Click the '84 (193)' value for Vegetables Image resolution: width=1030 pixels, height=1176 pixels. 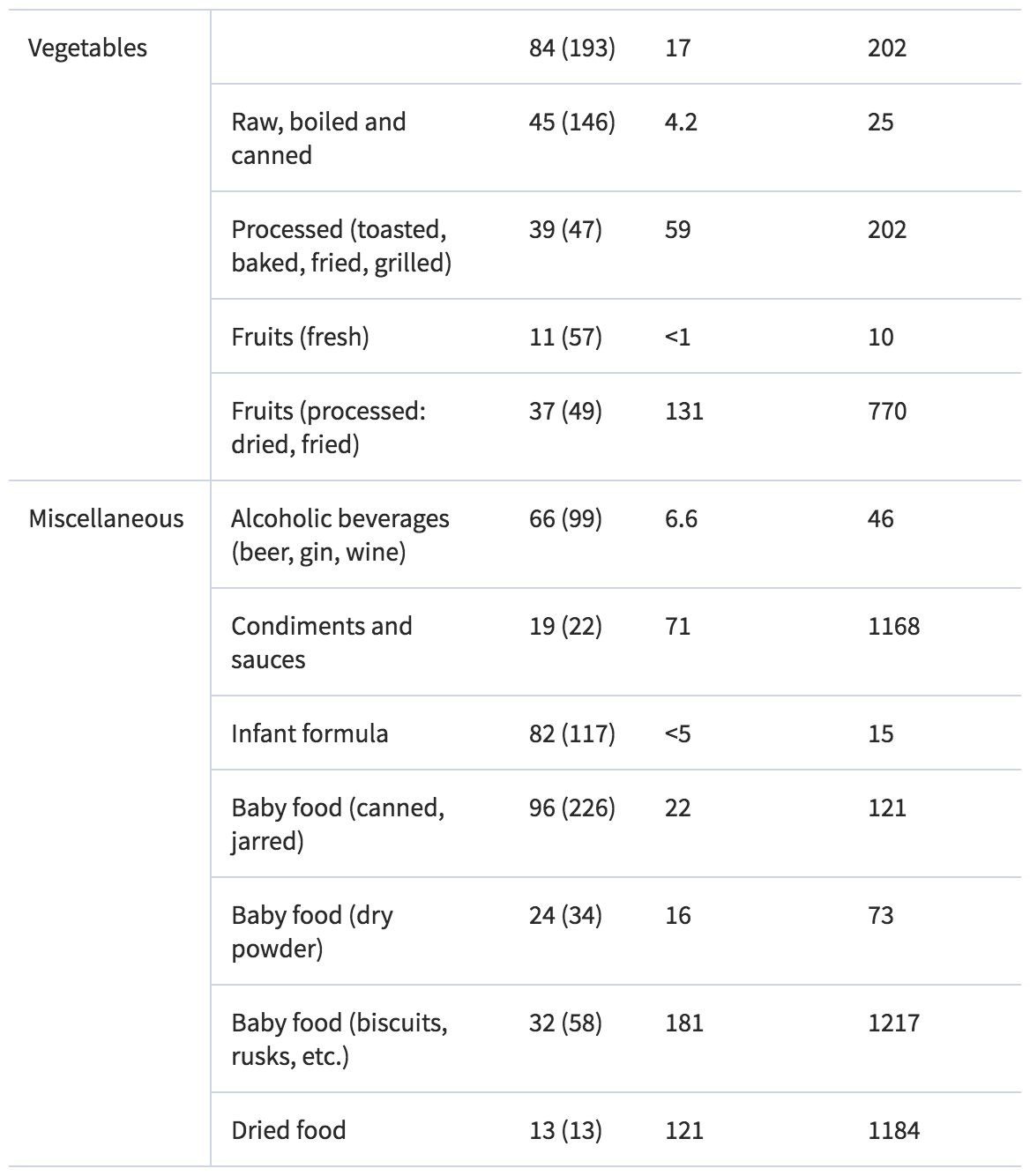[572, 48]
